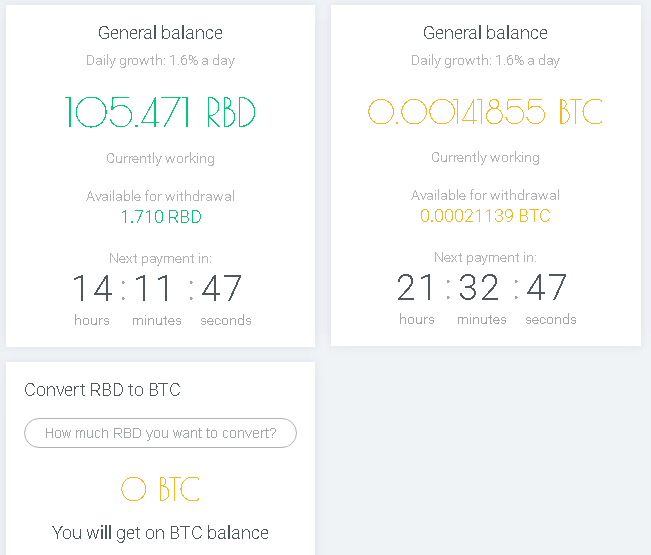Image resolution: width=651 pixels, height=555 pixels.
Task: Click BTC card Daily growth 1.6% text
Action: [485, 61]
